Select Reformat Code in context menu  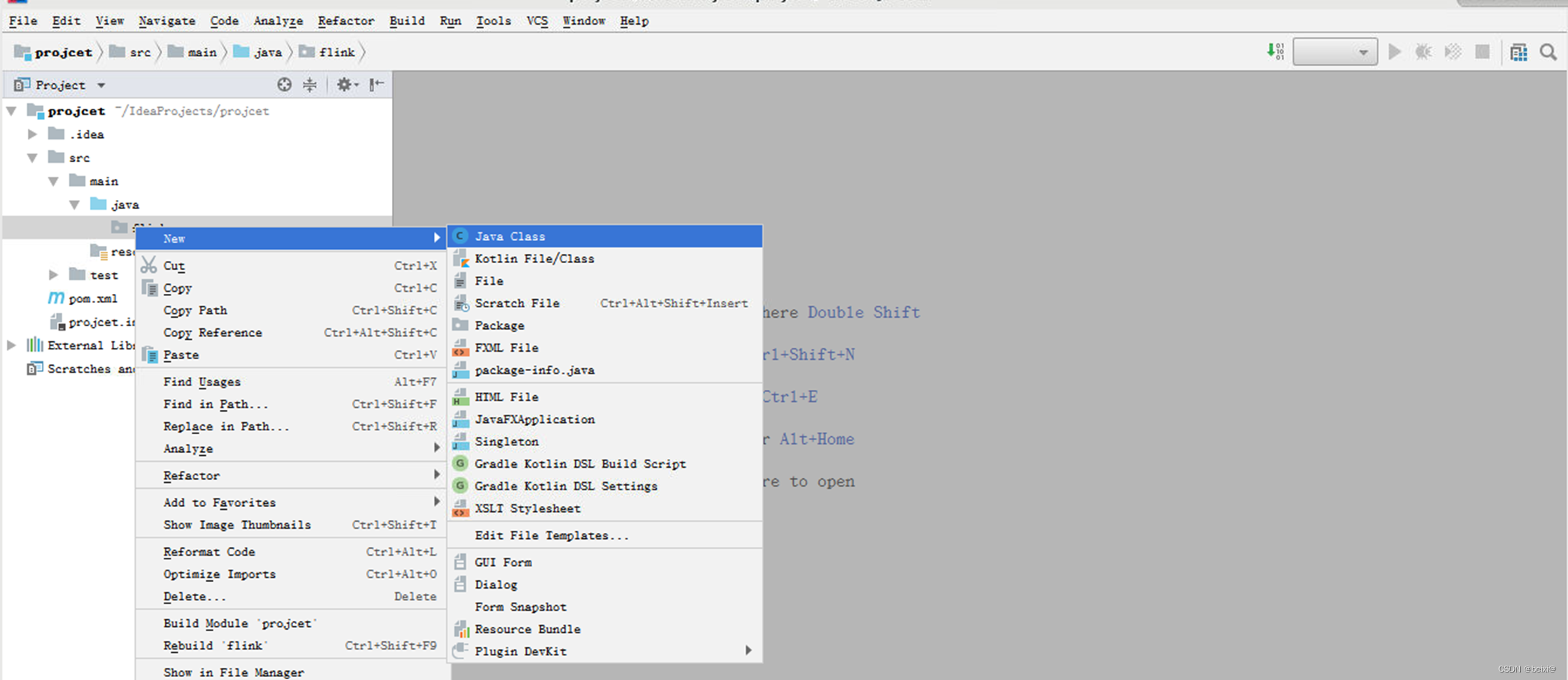(x=291, y=552)
